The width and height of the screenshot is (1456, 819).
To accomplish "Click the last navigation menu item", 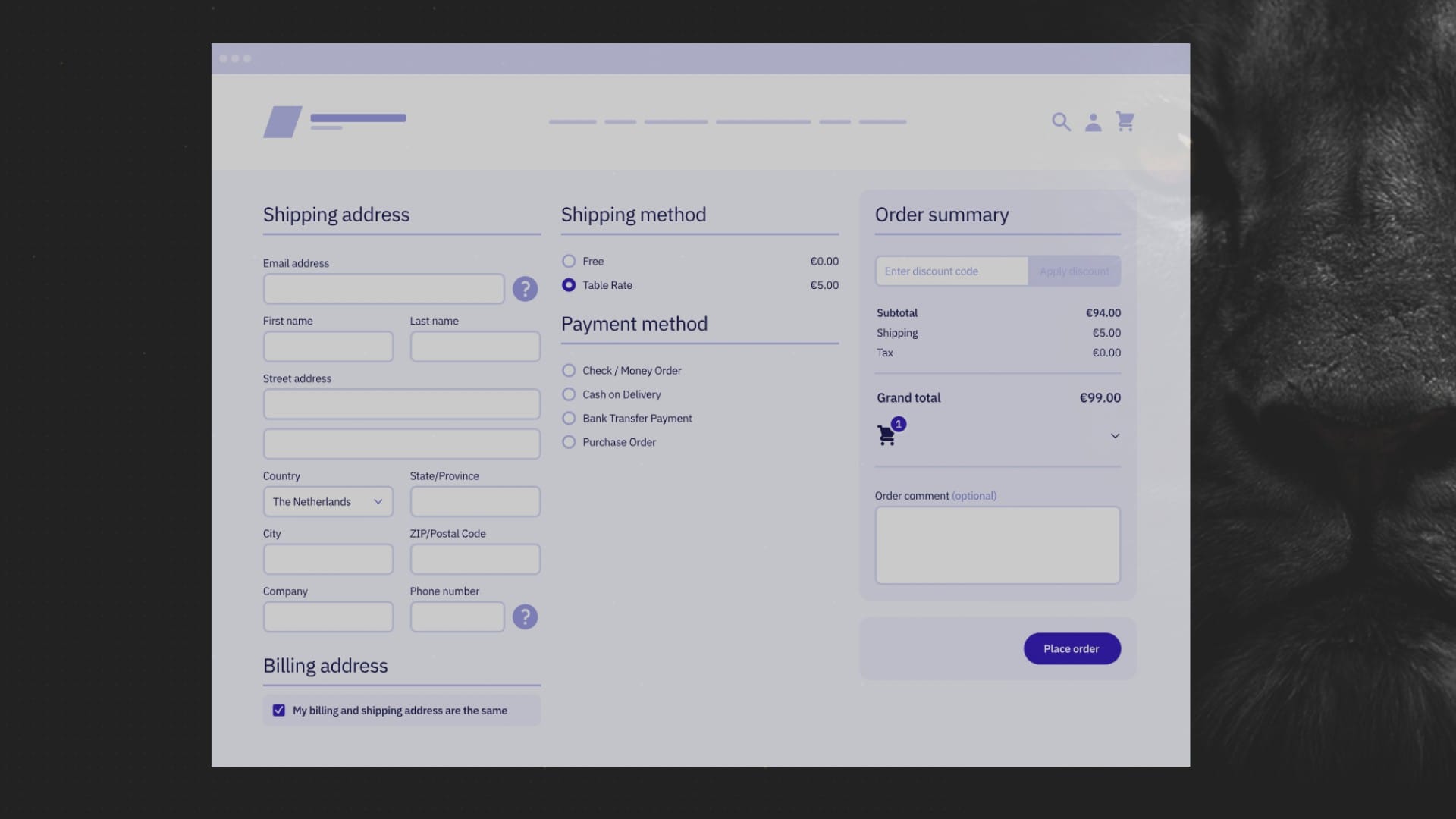I will coord(882,121).
